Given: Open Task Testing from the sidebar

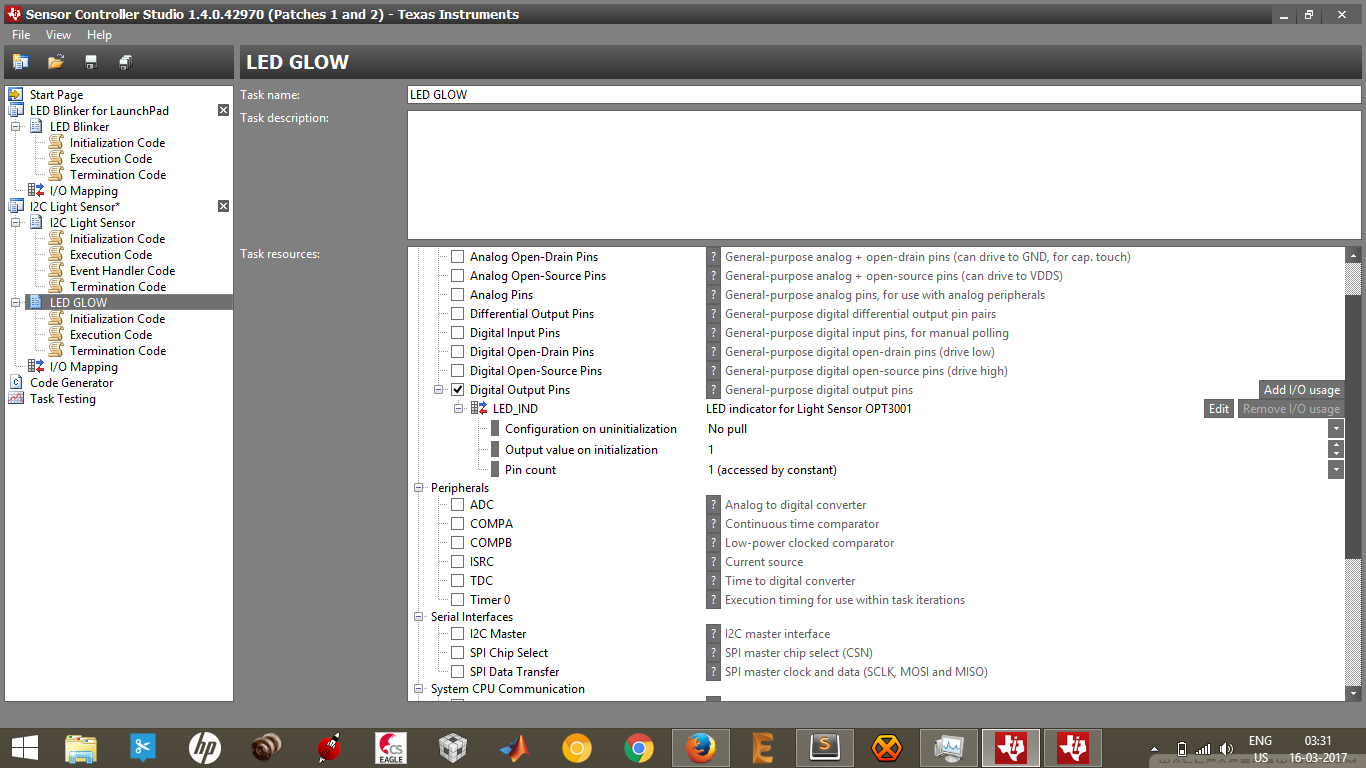Looking at the screenshot, I should pyautogui.click(x=60, y=398).
